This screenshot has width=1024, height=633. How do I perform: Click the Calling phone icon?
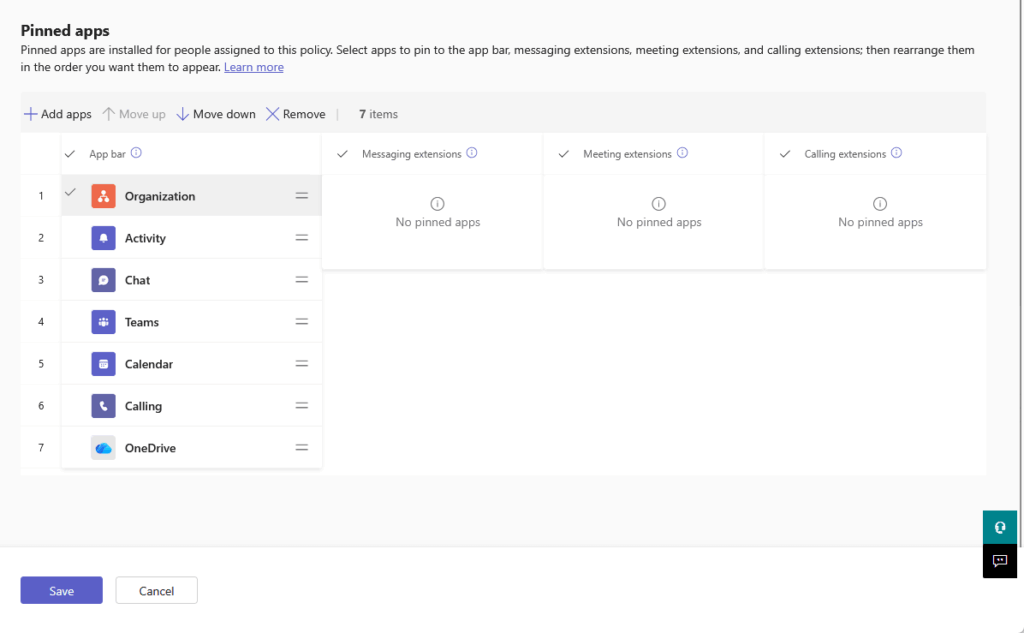point(103,406)
